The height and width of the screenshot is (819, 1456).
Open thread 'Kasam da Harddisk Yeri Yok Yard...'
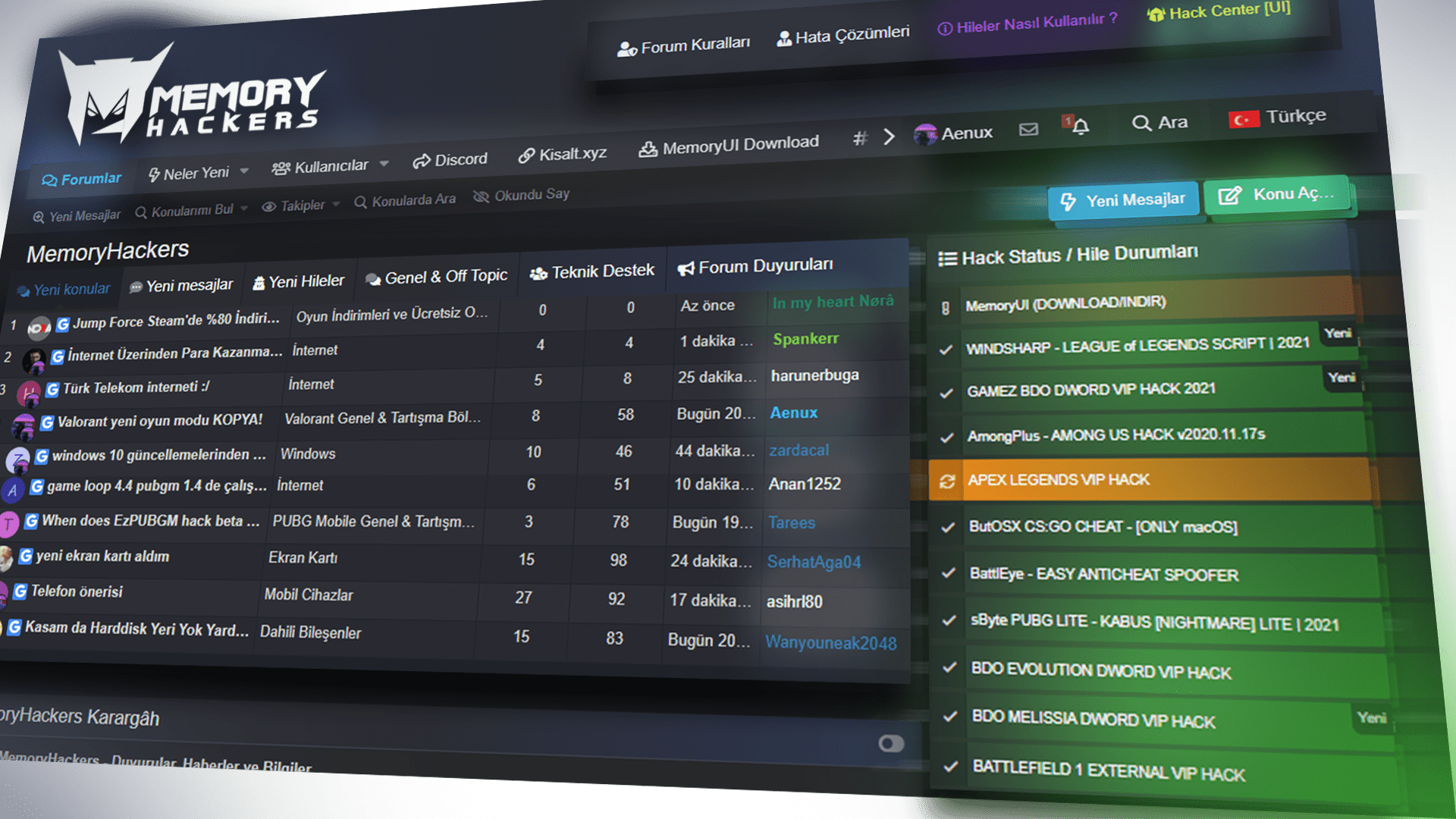[x=136, y=629]
